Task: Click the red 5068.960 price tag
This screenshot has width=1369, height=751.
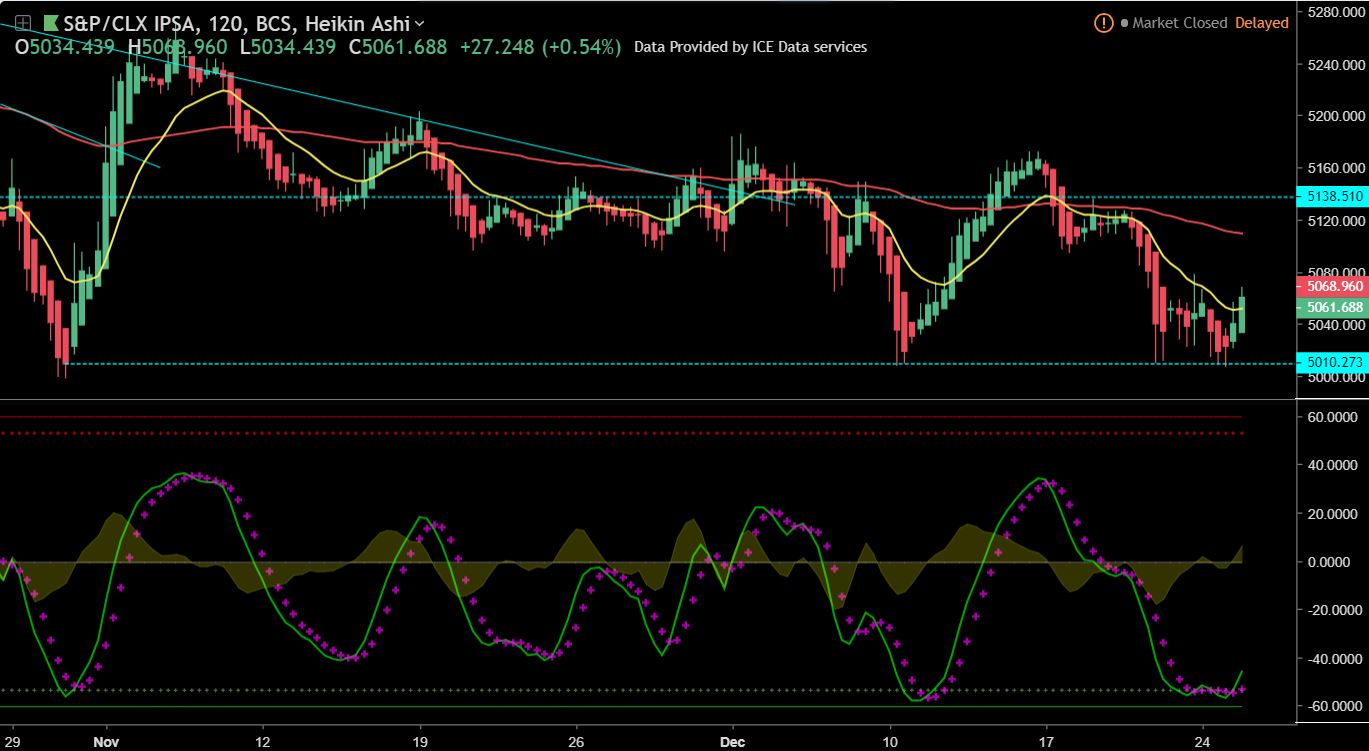Action: [1331, 286]
